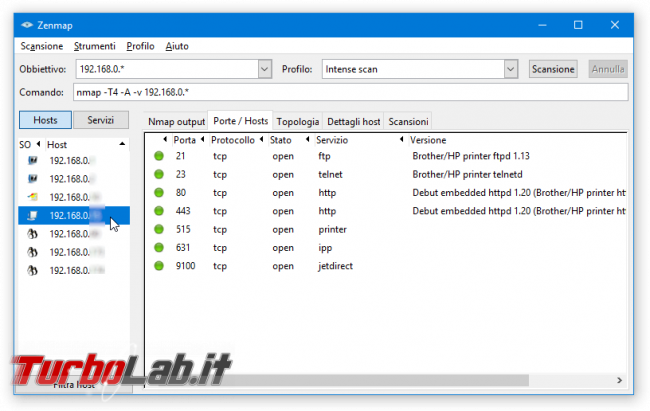Click the Zenmap eye icon in title bar

[x=27, y=25]
